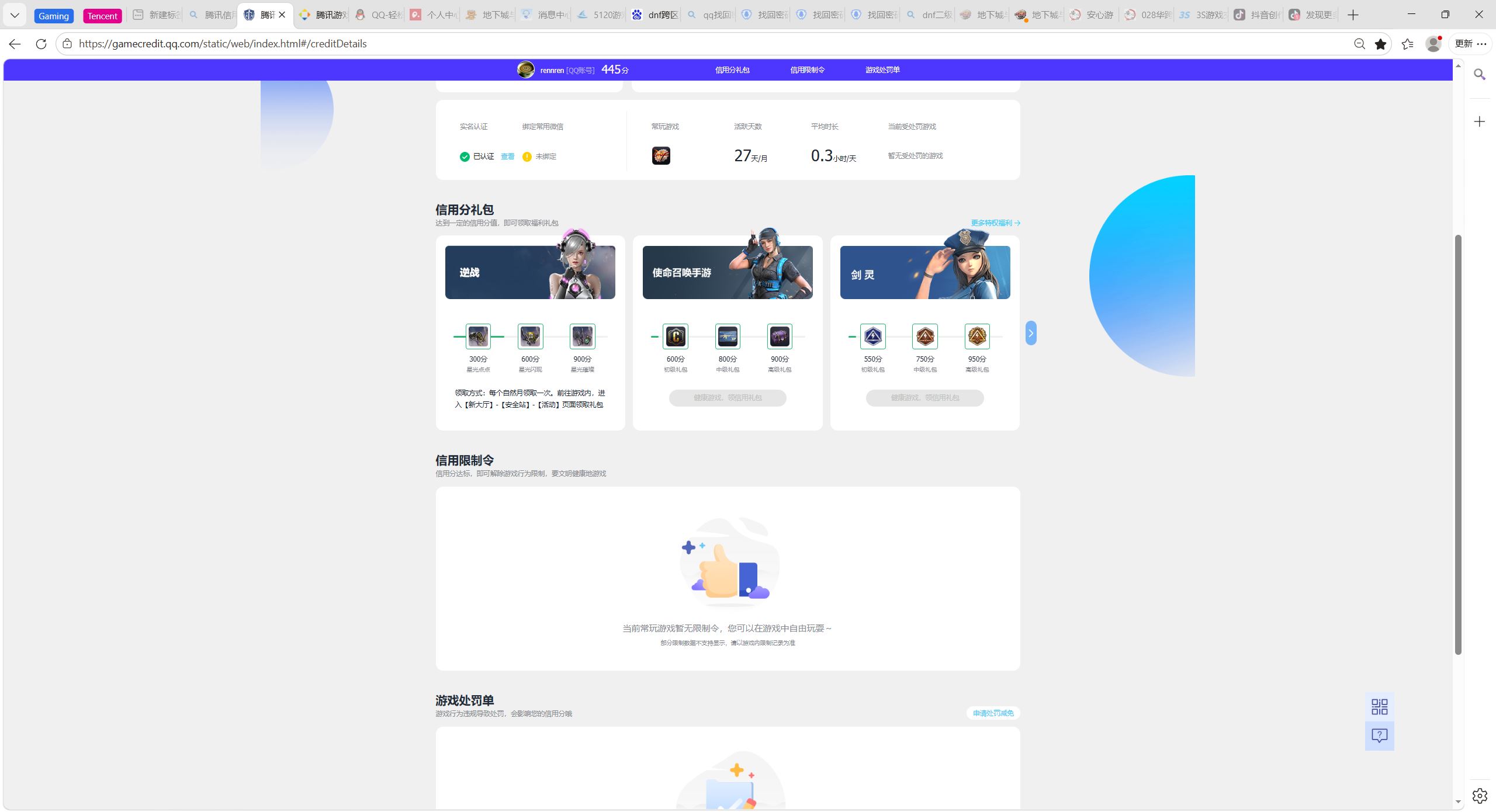Show next gift pack cards with arrow
Image resolution: width=1496 pixels, height=812 pixels.
click(1031, 333)
